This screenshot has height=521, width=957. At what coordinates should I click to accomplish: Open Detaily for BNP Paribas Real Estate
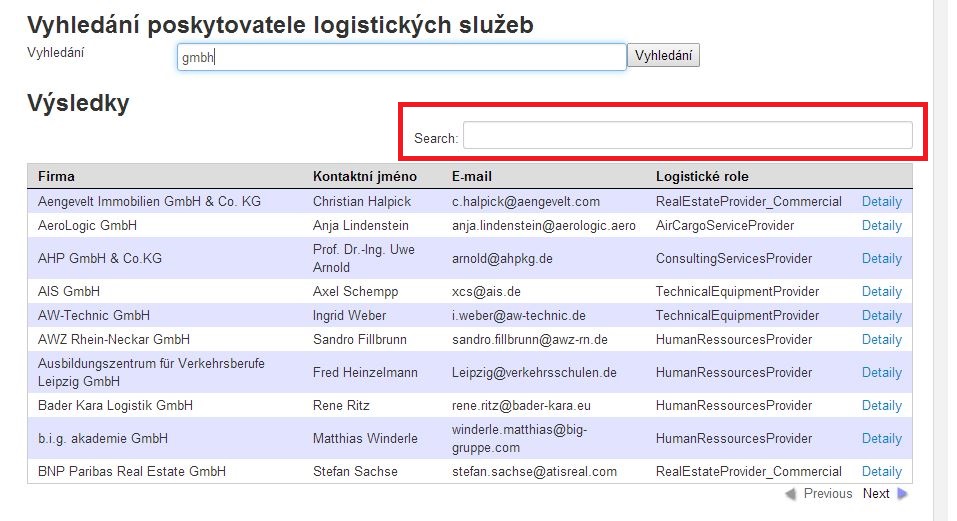881,471
